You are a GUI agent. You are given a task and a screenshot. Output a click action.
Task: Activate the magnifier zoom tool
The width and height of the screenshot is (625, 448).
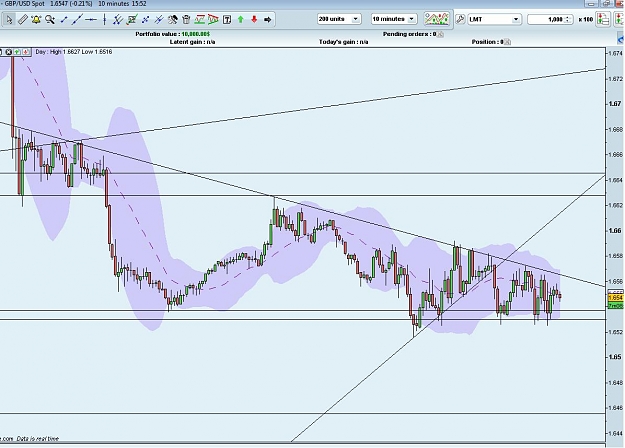click(50, 19)
